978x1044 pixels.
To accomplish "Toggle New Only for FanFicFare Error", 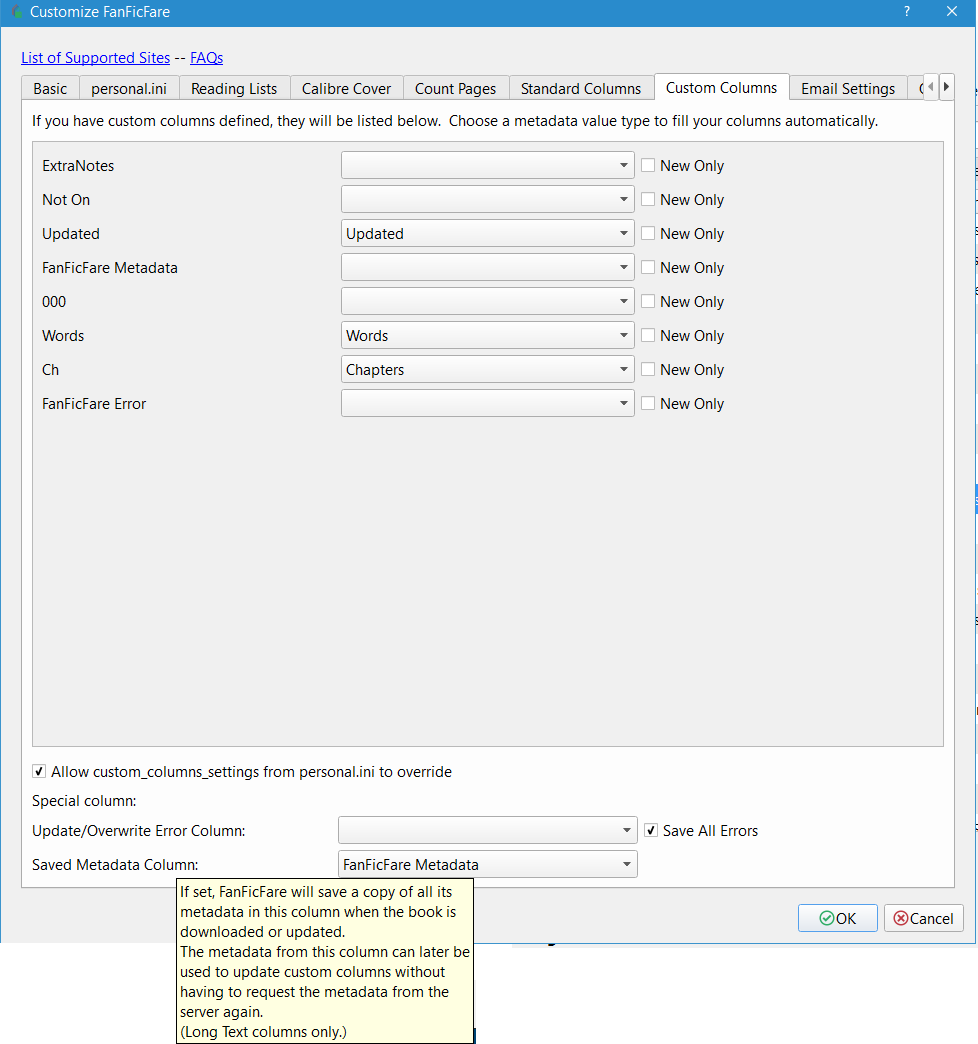I will [x=682, y=403].
